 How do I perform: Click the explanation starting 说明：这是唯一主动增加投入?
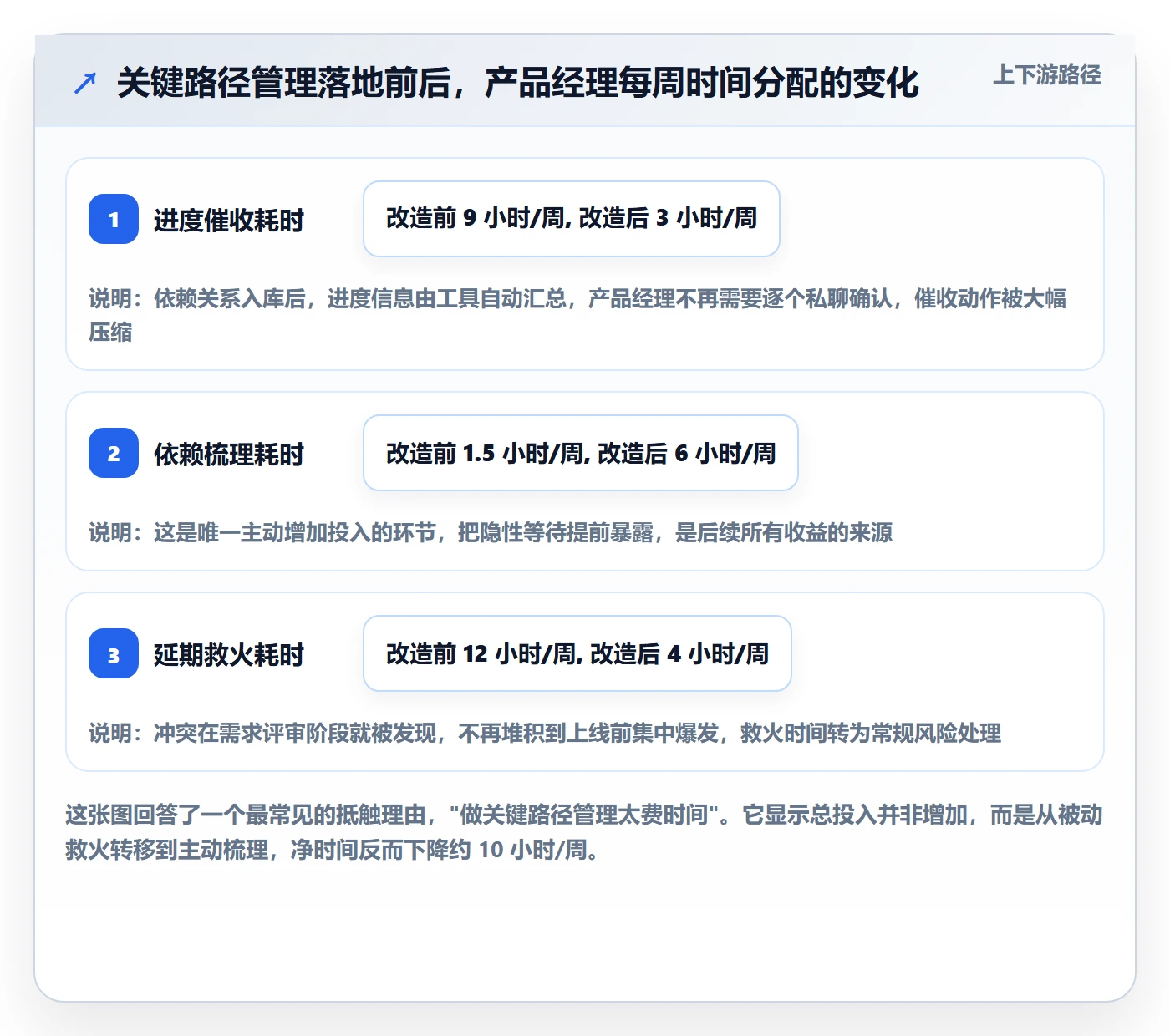[x=491, y=532]
